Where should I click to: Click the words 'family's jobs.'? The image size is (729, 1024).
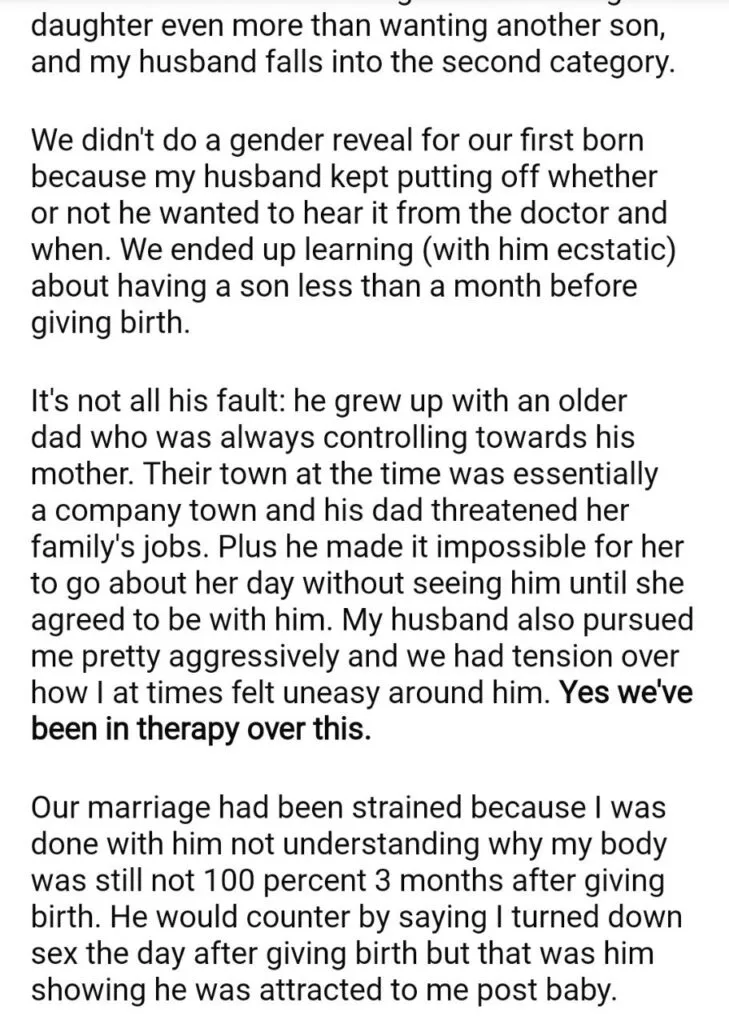coord(121,547)
